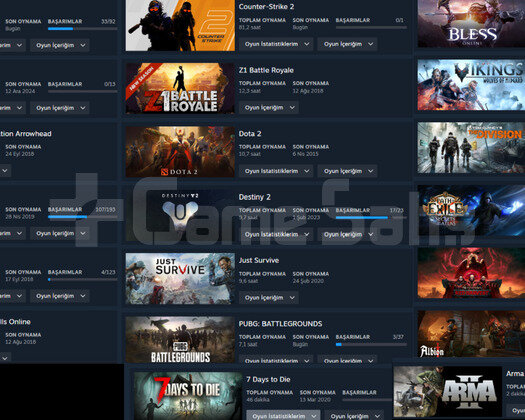Expand Destiny 2 Oyun İstatistiklerim dropdown
The image size is (525, 420).
pyautogui.click(x=276, y=234)
